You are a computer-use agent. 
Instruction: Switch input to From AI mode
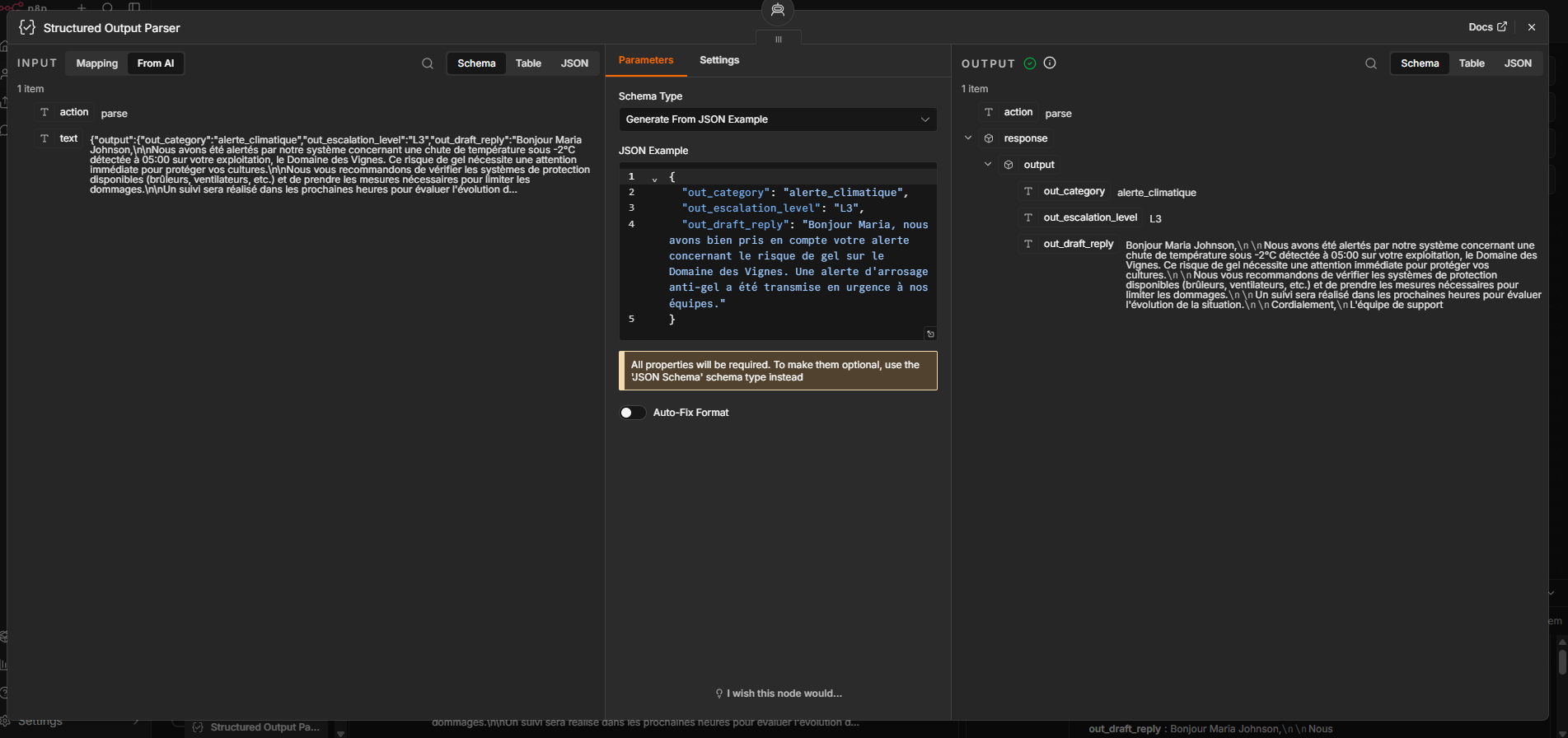coord(156,63)
